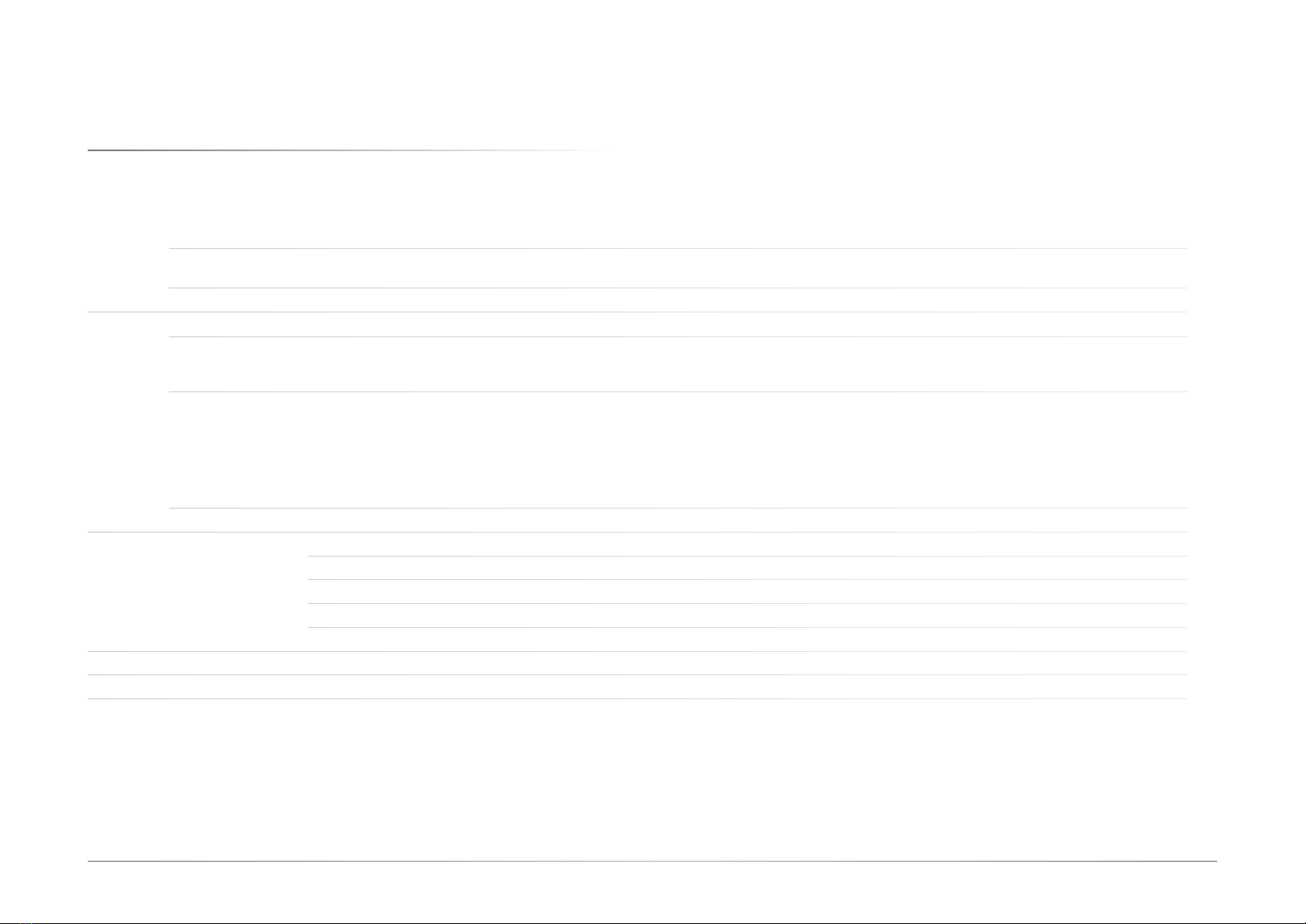Click the first full-width divider spanning all columns

637,312
